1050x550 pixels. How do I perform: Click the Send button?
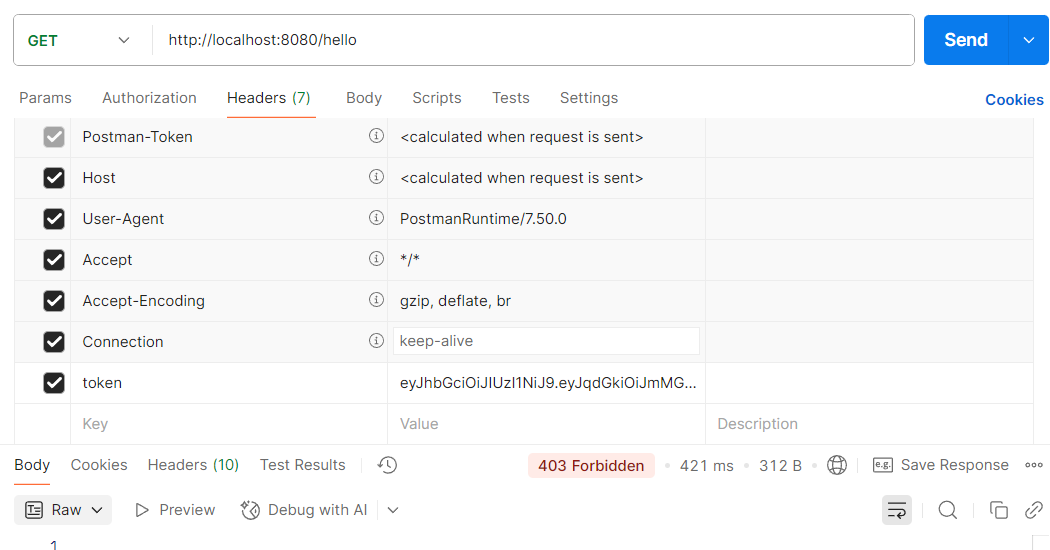click(x=965, y=40)
